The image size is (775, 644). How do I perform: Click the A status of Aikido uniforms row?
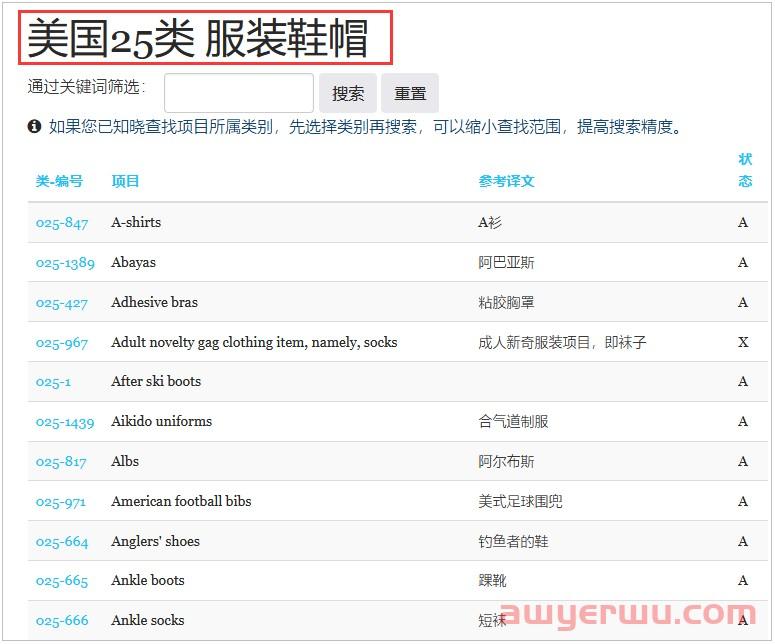tap(743, 422)
